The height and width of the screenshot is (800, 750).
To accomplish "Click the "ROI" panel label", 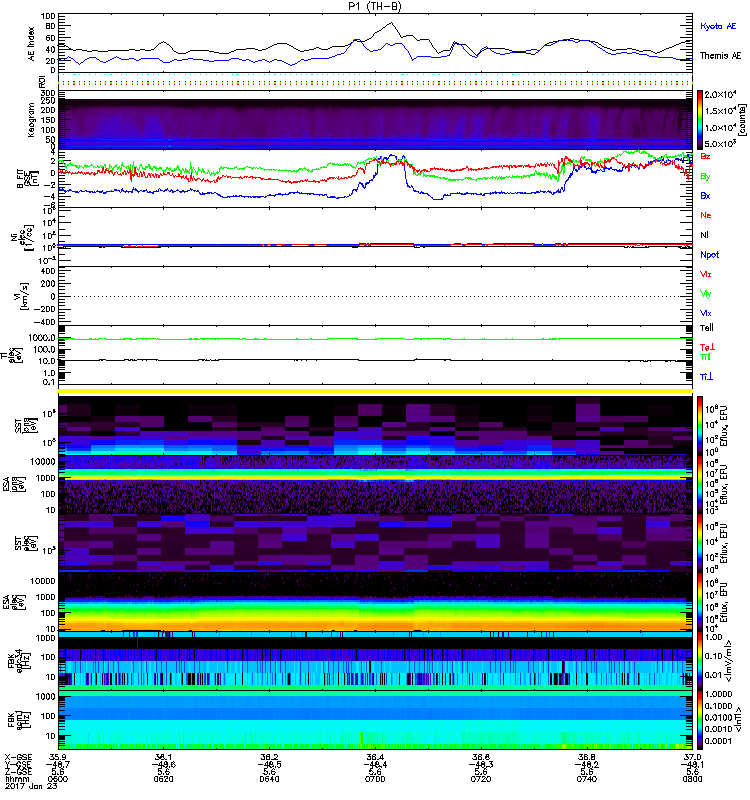I will [x=42, y=81].
